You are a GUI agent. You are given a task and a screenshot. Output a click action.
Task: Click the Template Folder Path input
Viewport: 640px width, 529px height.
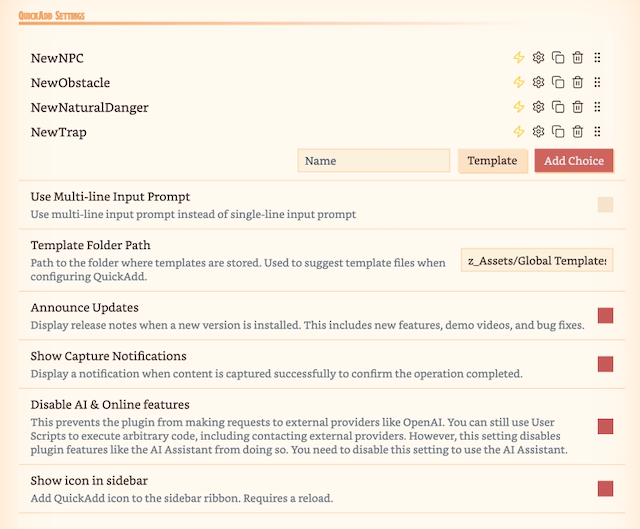click(x=537, y=260)
